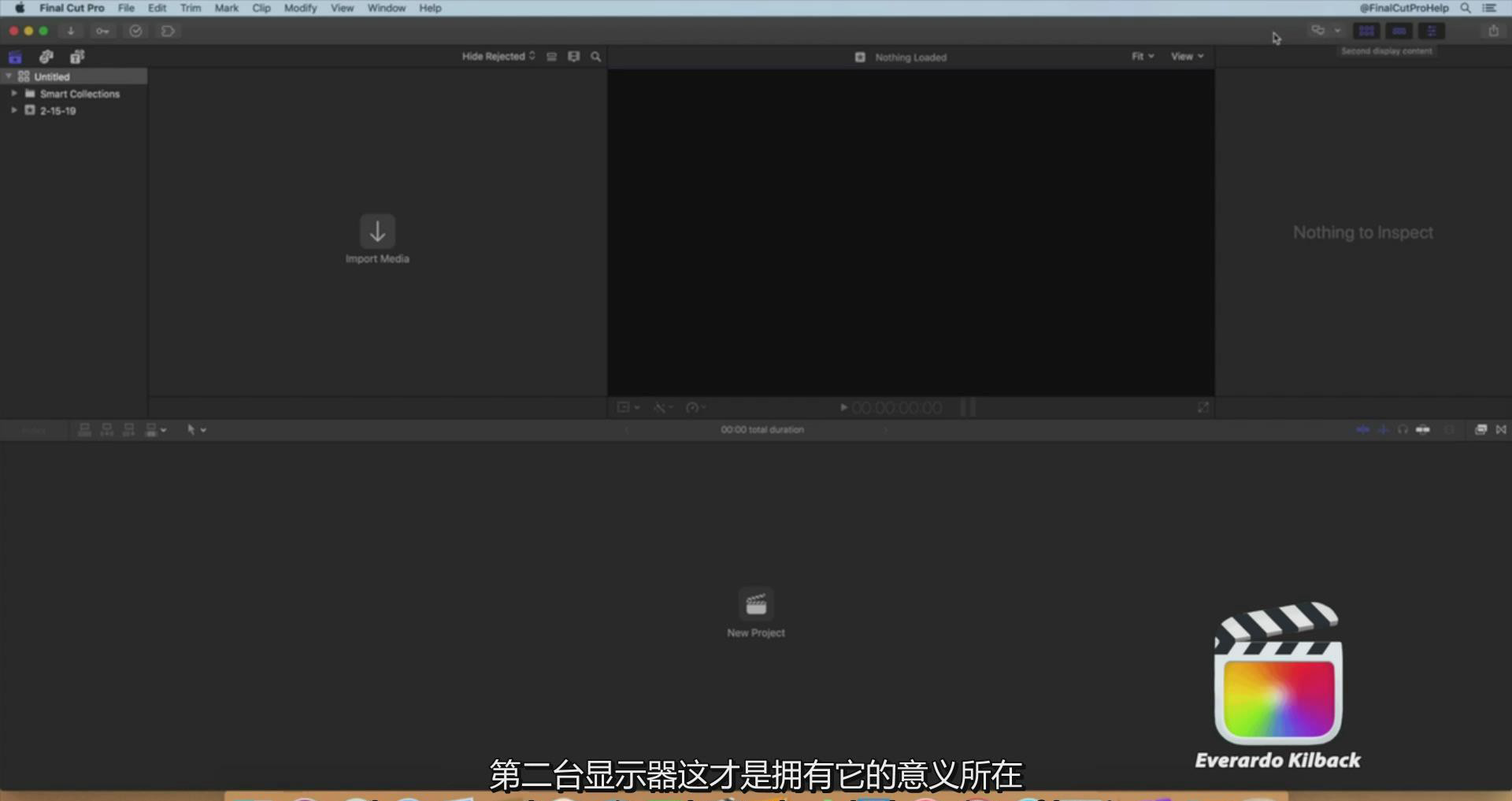The width and height of the screenshot is (1512, 801).
Task: Open the Hide Rejected filter popup
Action: pos(498,56)
